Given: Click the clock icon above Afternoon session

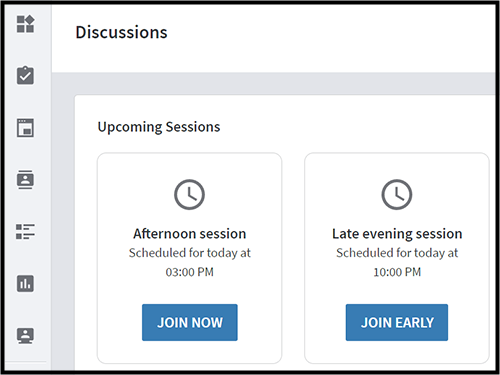Looking at the screenshot, I should click(189, 195).
